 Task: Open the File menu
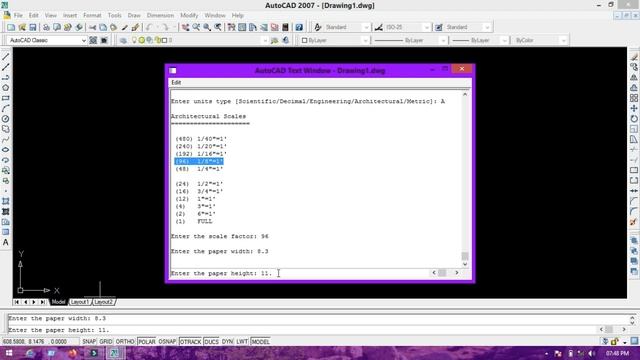[x=18, y=16]
